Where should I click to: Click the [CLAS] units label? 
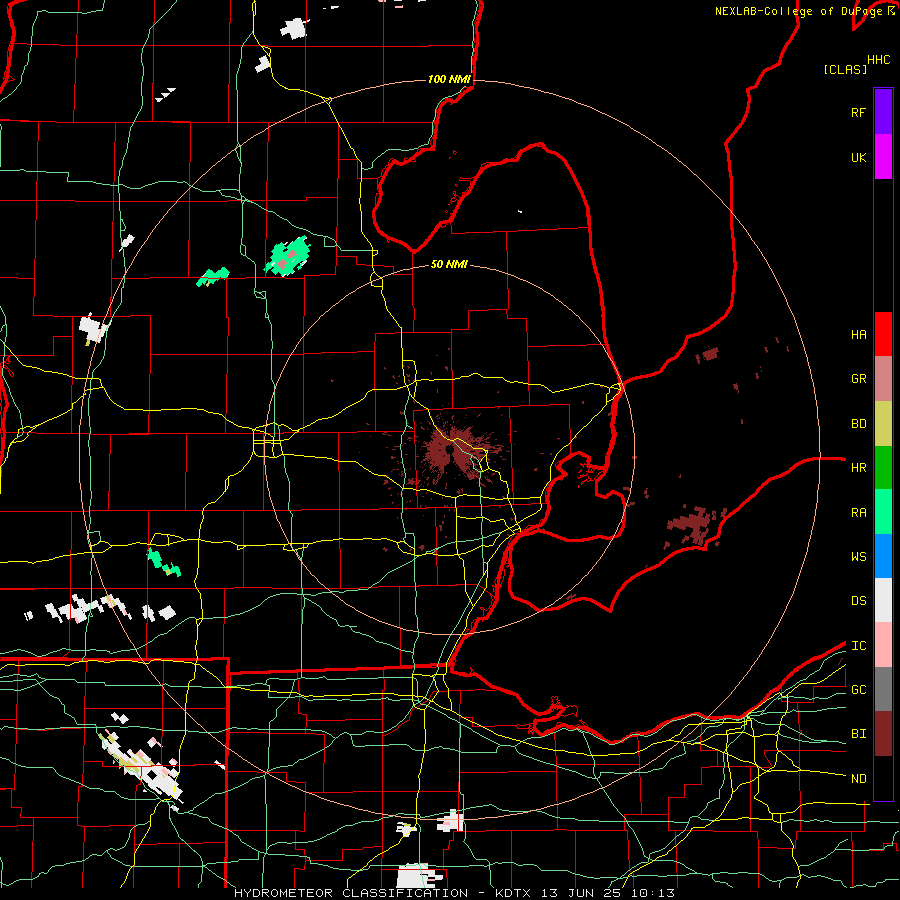pos(845,70)
